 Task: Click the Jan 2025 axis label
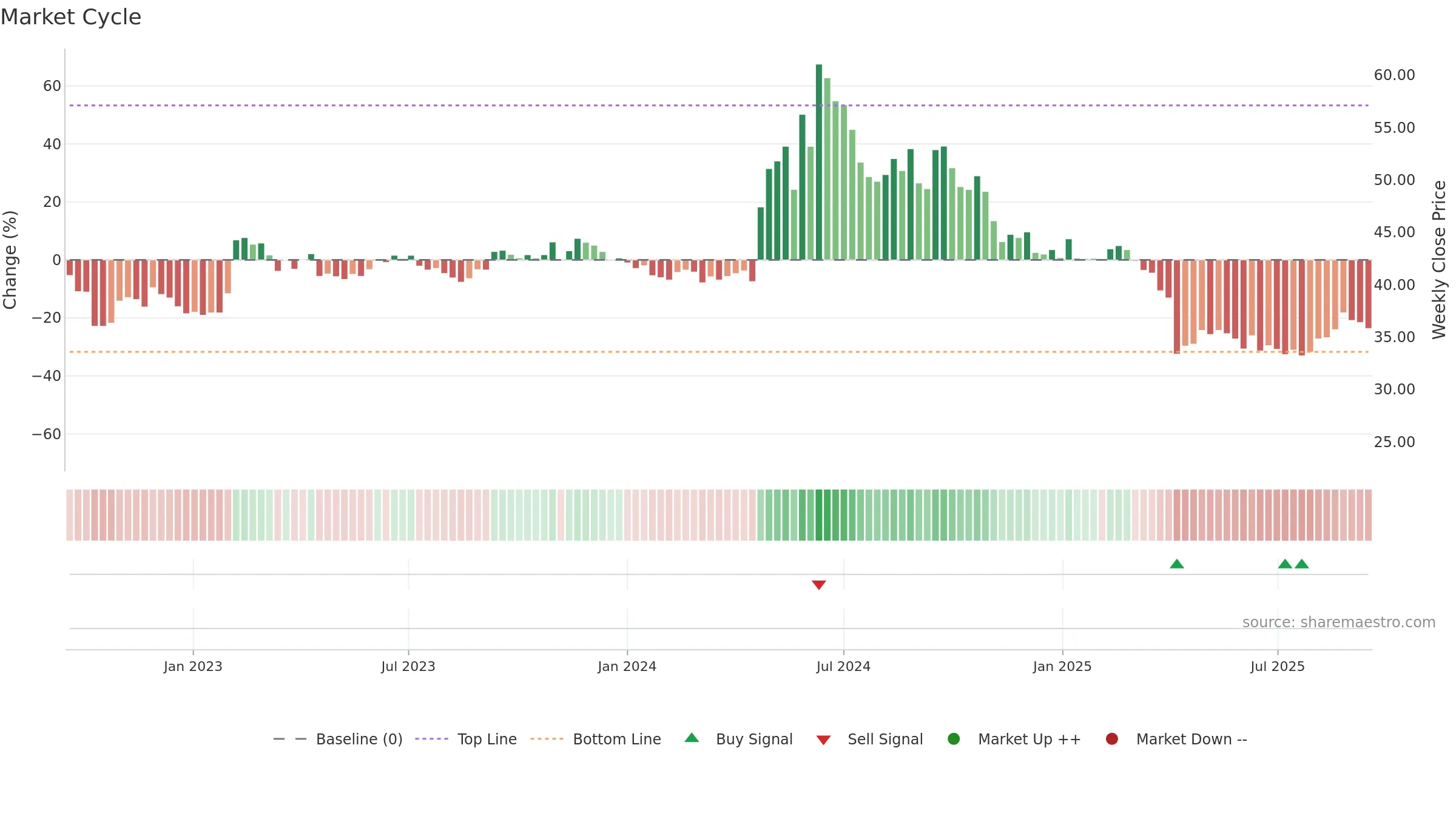click(1062, 666)
